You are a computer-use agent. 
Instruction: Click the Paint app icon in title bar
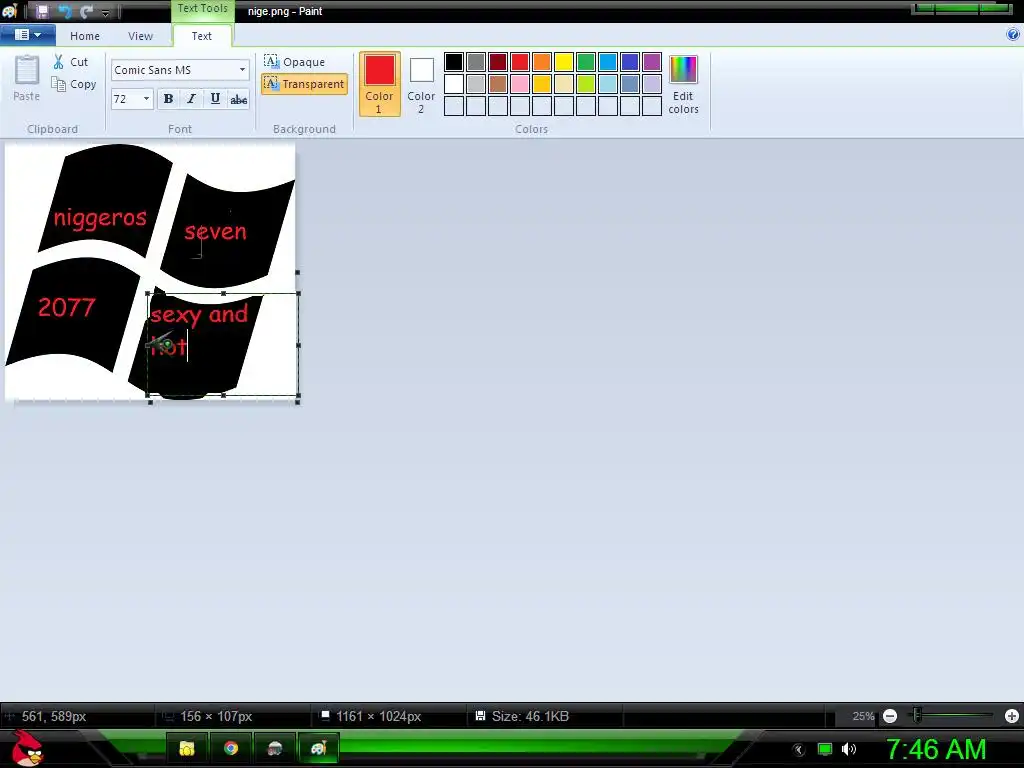pyautogui.click(x=9, y=11)
